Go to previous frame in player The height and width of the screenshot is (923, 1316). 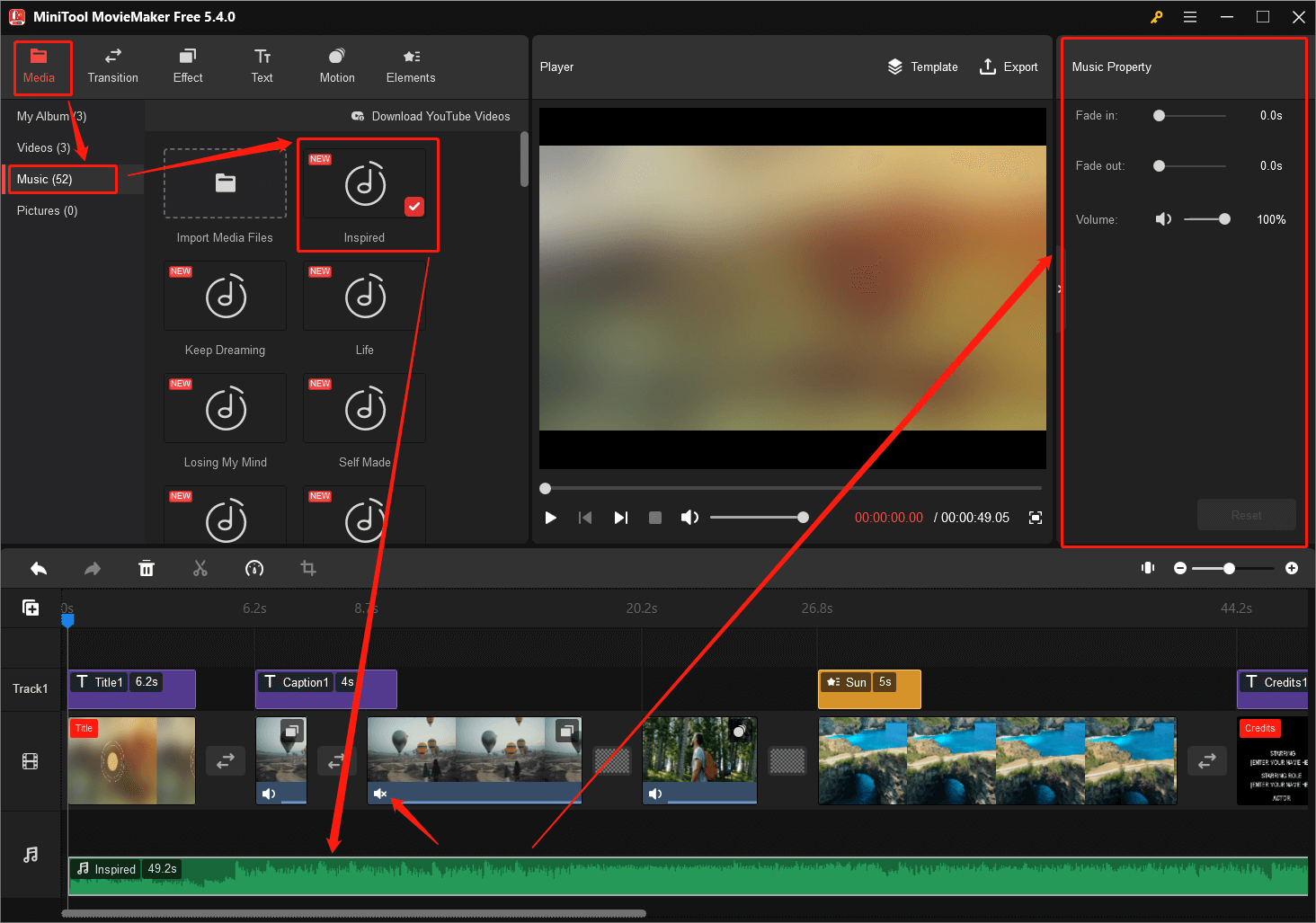pos(585,518)
